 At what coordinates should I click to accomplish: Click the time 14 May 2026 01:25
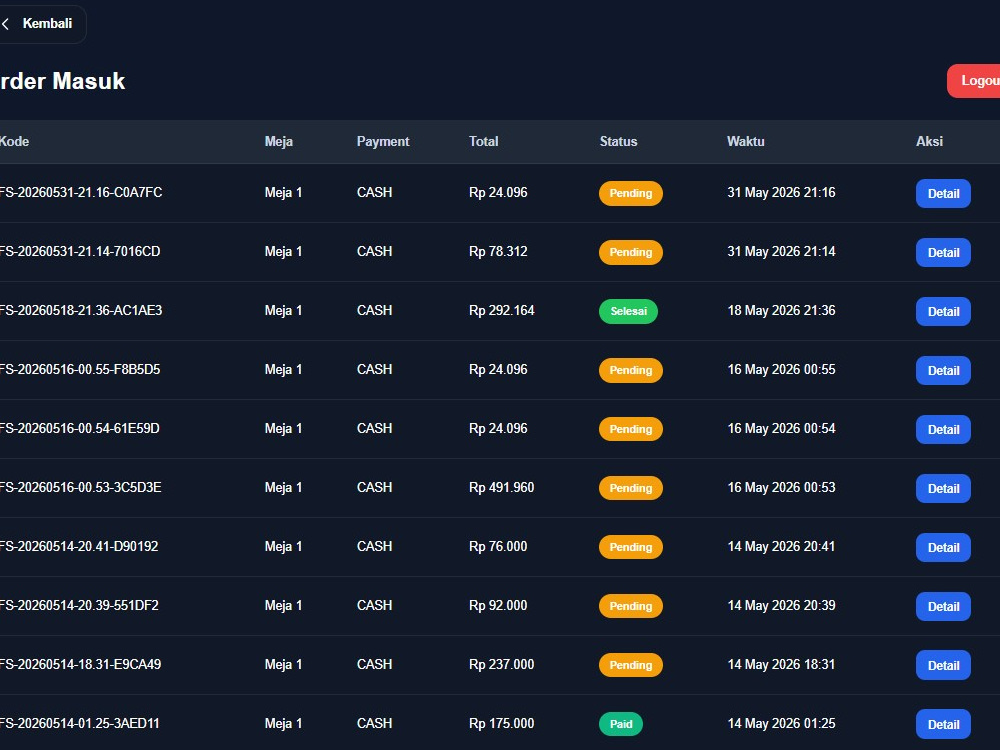click(781, 723)
